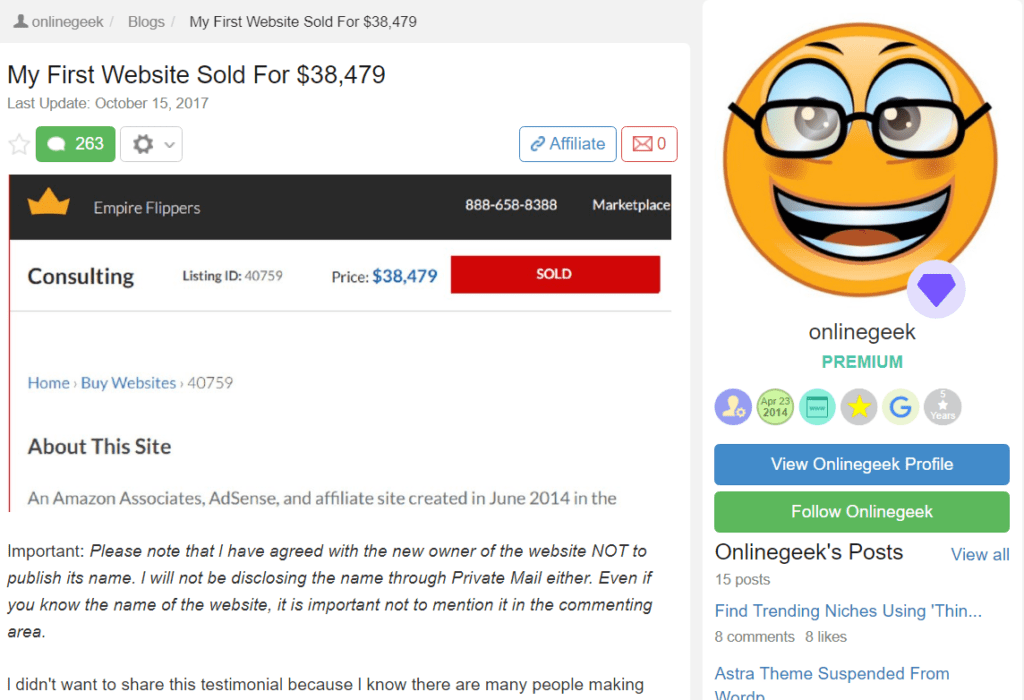The image size is (1024, 700).
Task: Click the Google G badge icon
Action: (901, 407)
